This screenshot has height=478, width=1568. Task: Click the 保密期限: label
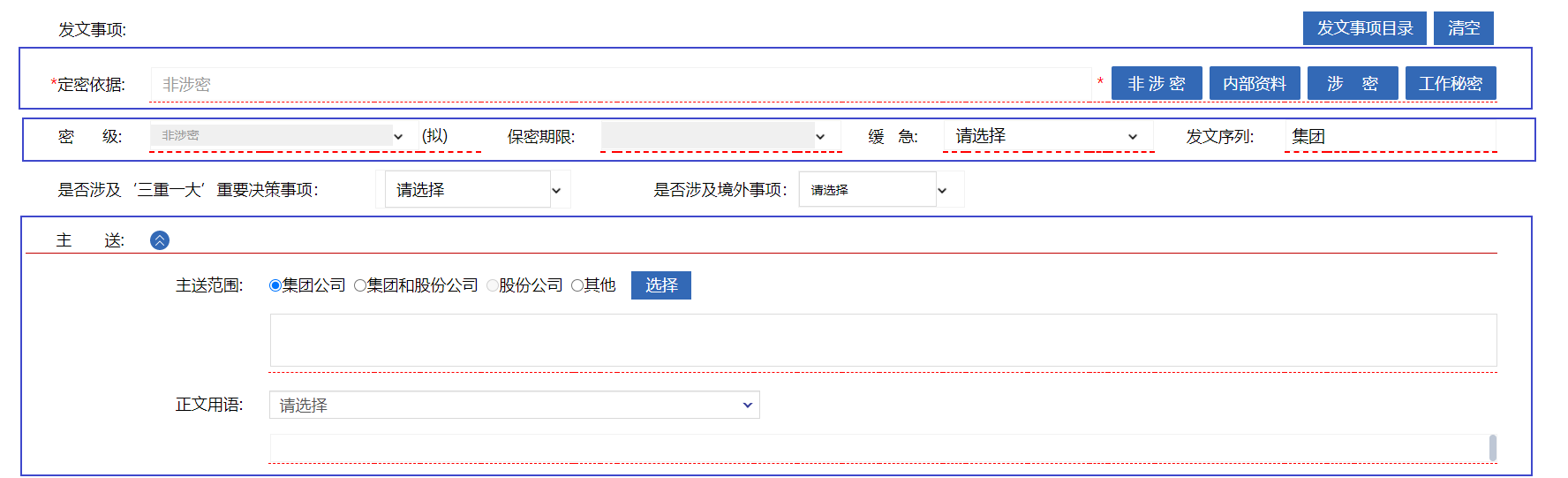541,137
